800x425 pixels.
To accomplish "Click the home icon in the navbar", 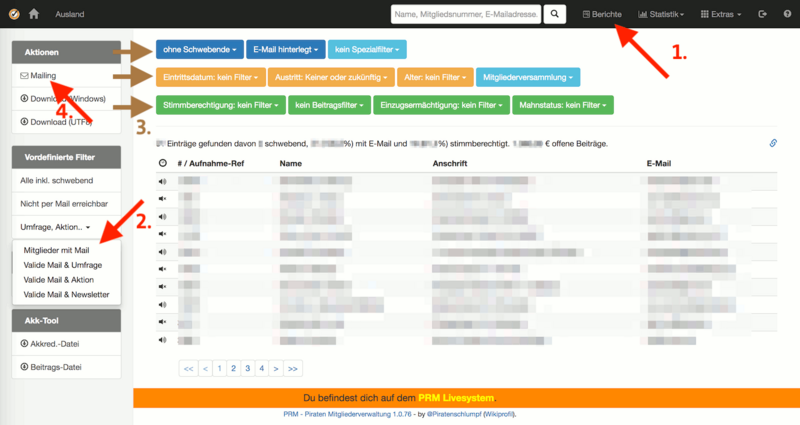I will click(x=34, y=14).
